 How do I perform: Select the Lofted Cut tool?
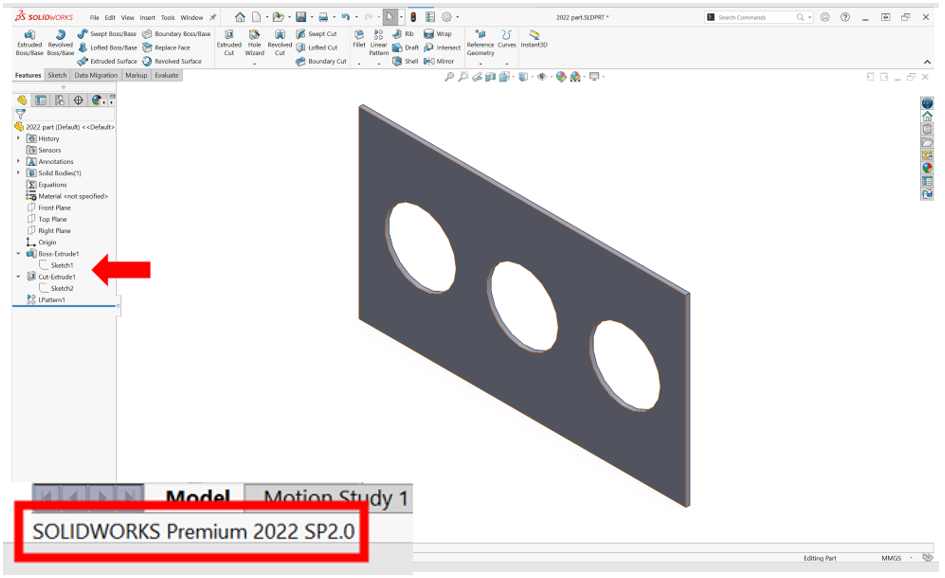tap(317, 48)
